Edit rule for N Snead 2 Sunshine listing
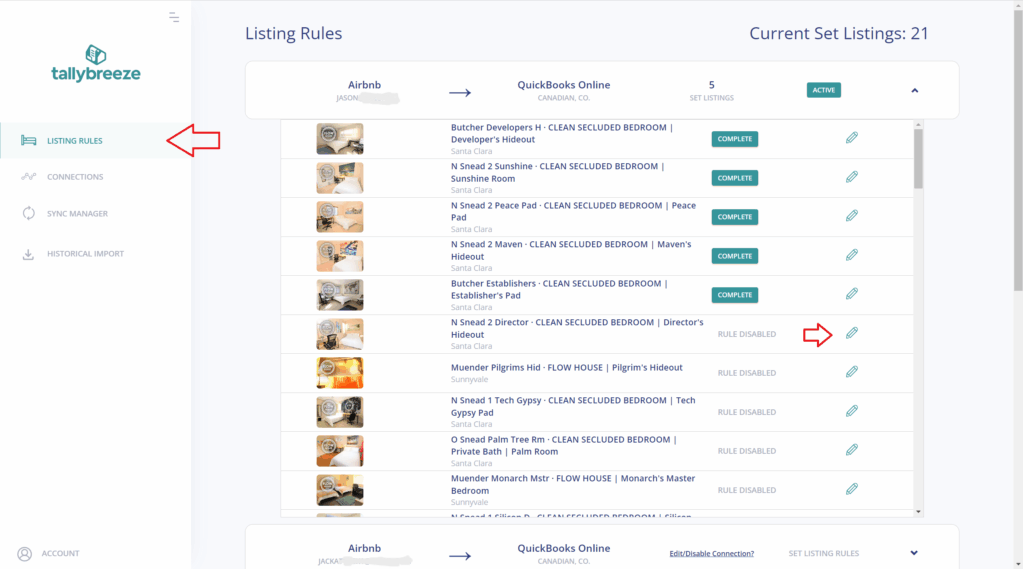1023x569 pixels. pyautogui.click(x=851, y=177)
